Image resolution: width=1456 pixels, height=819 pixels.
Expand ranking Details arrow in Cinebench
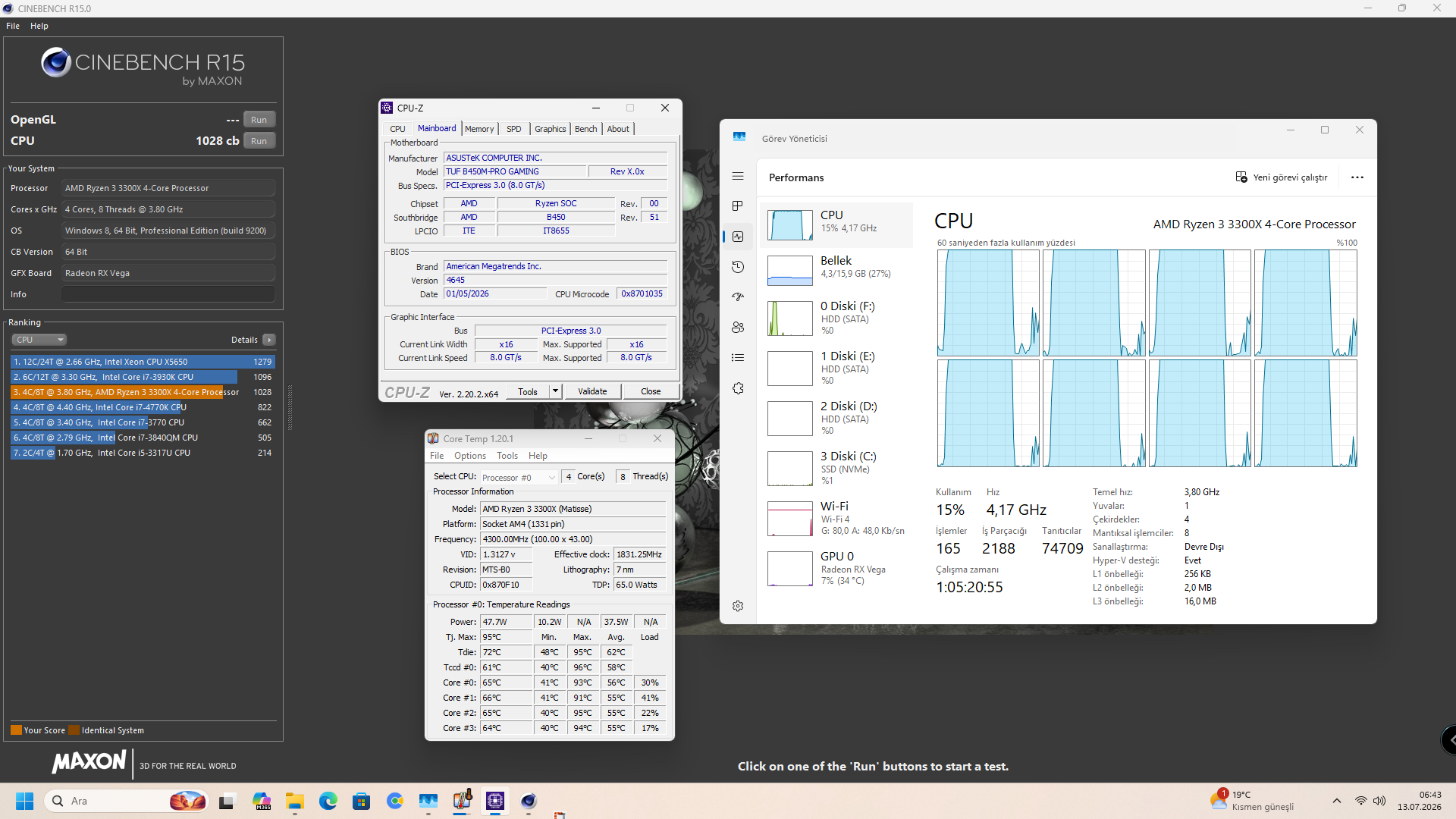269,340
